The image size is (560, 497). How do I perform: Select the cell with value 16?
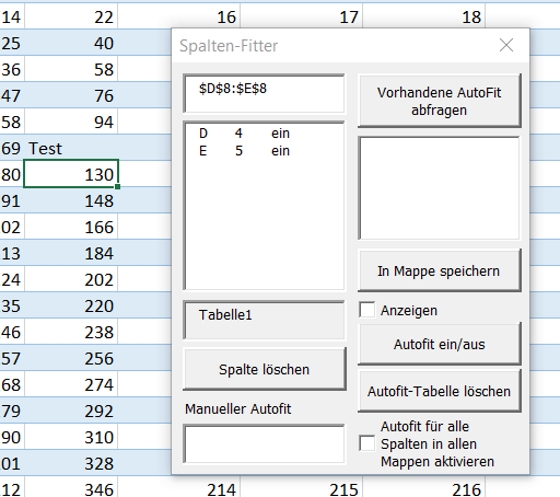pyautogui.click(x=179, y=16)
